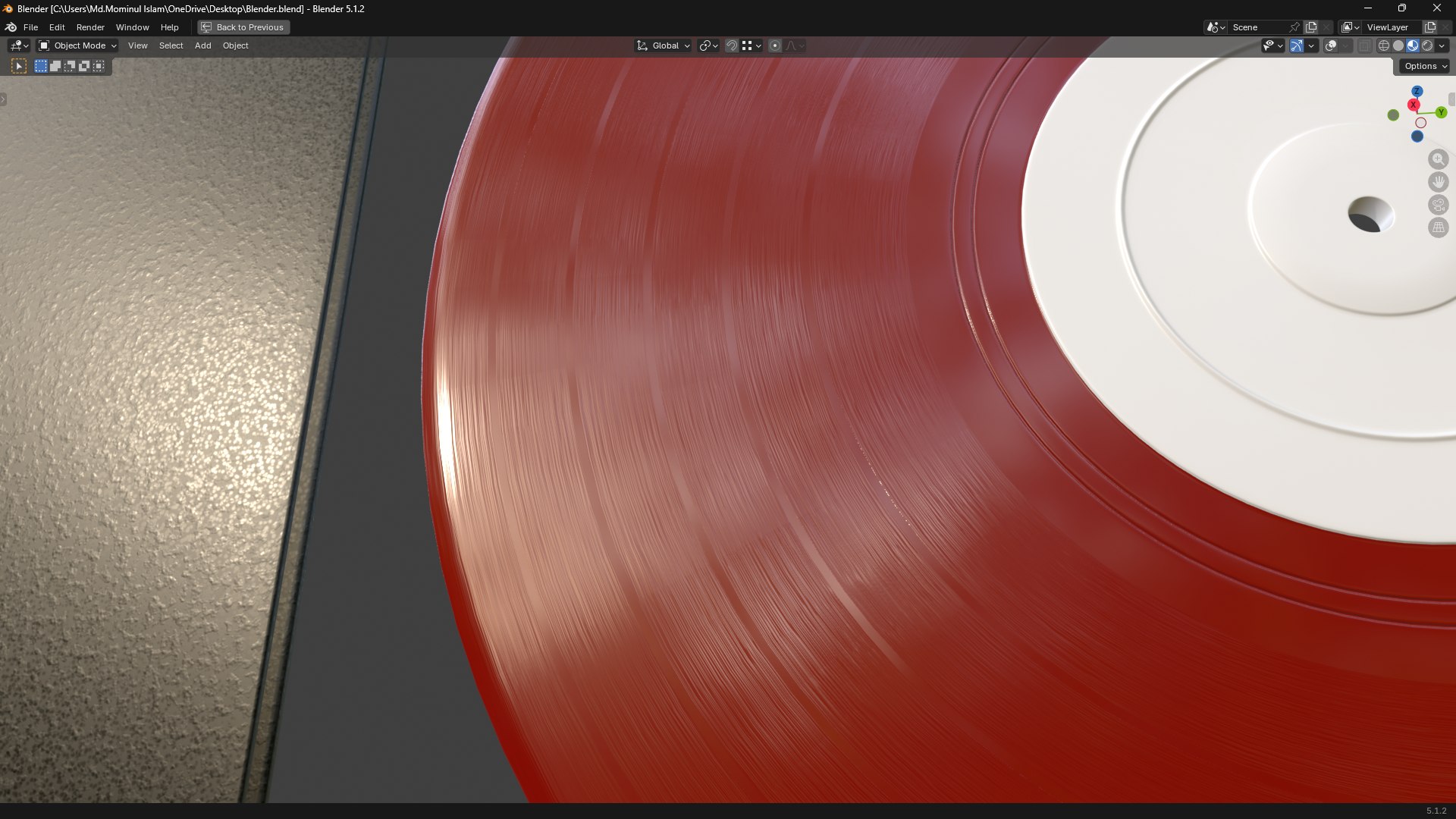Click the Blender logo menu icon
The height and width of the screenshot is (819, 1456).
click(x=11, y=27)
